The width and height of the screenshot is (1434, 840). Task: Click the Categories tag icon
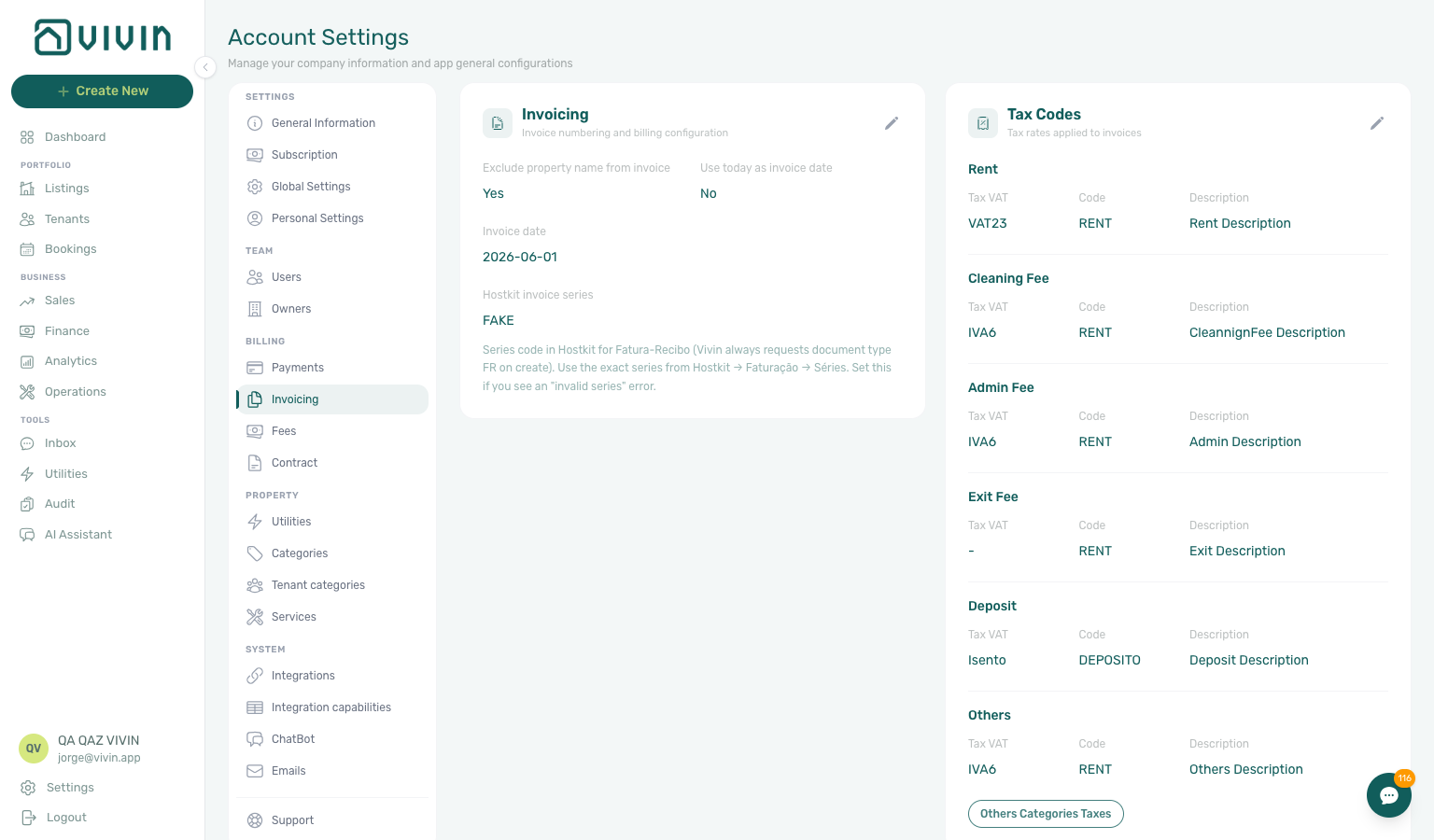click(x=255, y=553)
